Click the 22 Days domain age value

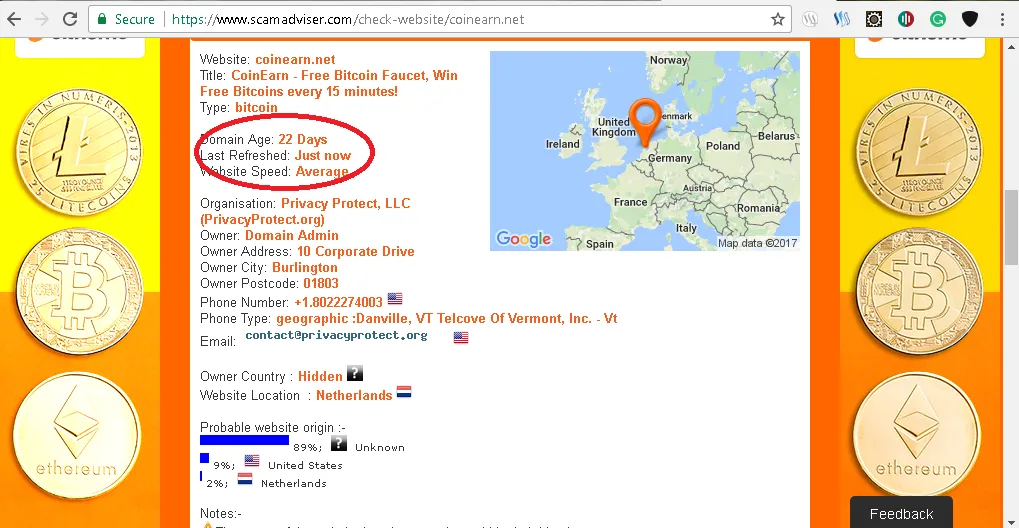tap(303, 139)
